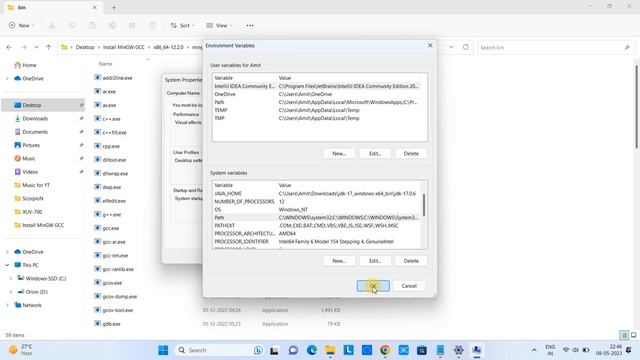Click Cancel in Environment Variables dialog
The height and width of the screenshot is (360, 640).
pyautogui.click(x=409, y=286)
